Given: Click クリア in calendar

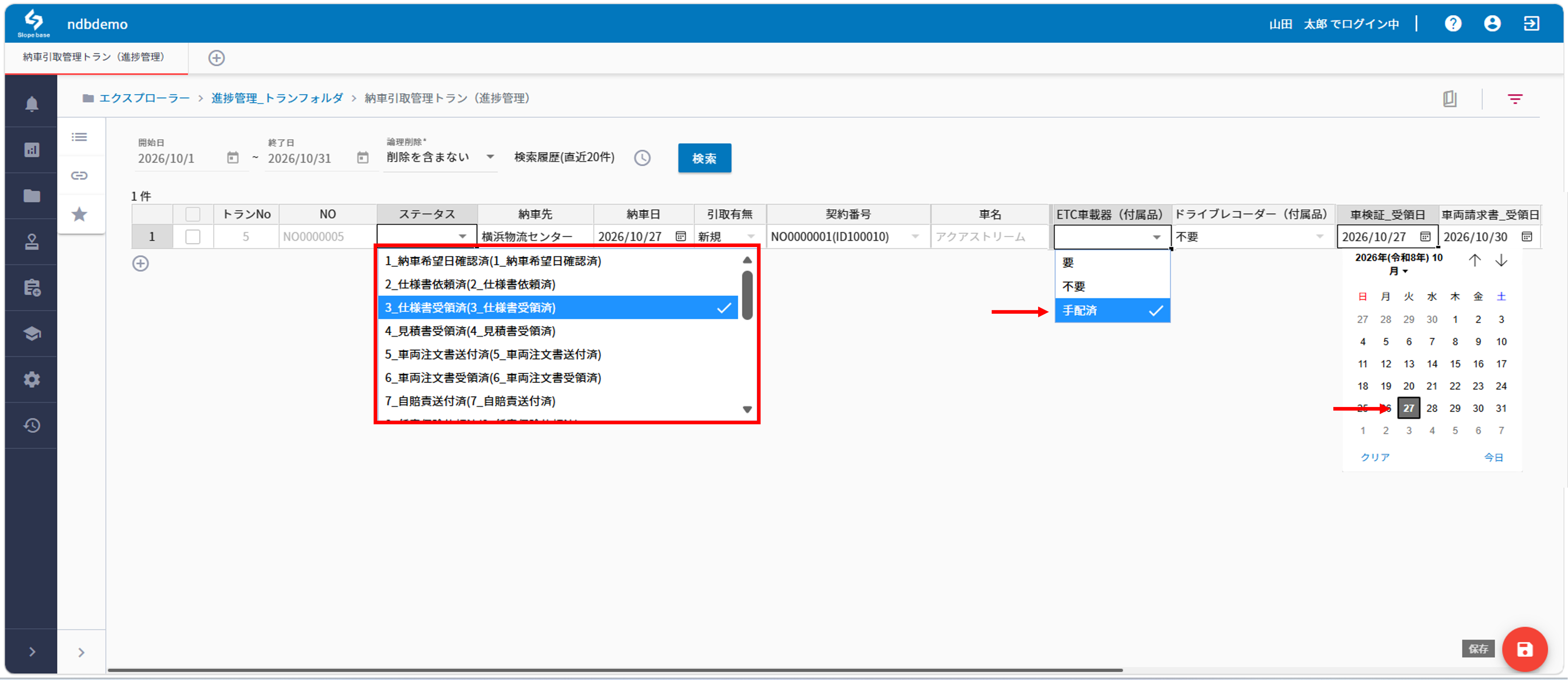Looking at the screenshot, I should [x=1374, y=457].
